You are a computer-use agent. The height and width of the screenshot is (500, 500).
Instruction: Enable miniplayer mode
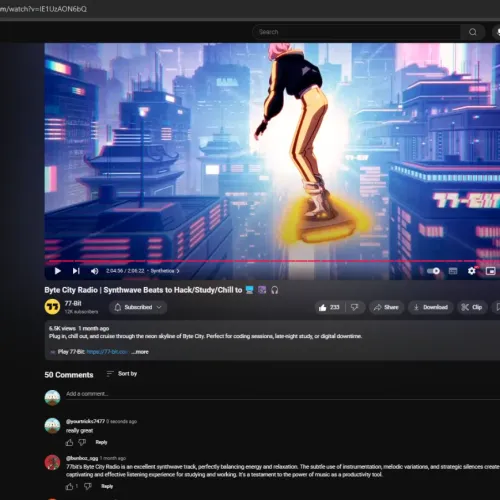point(490,271)
